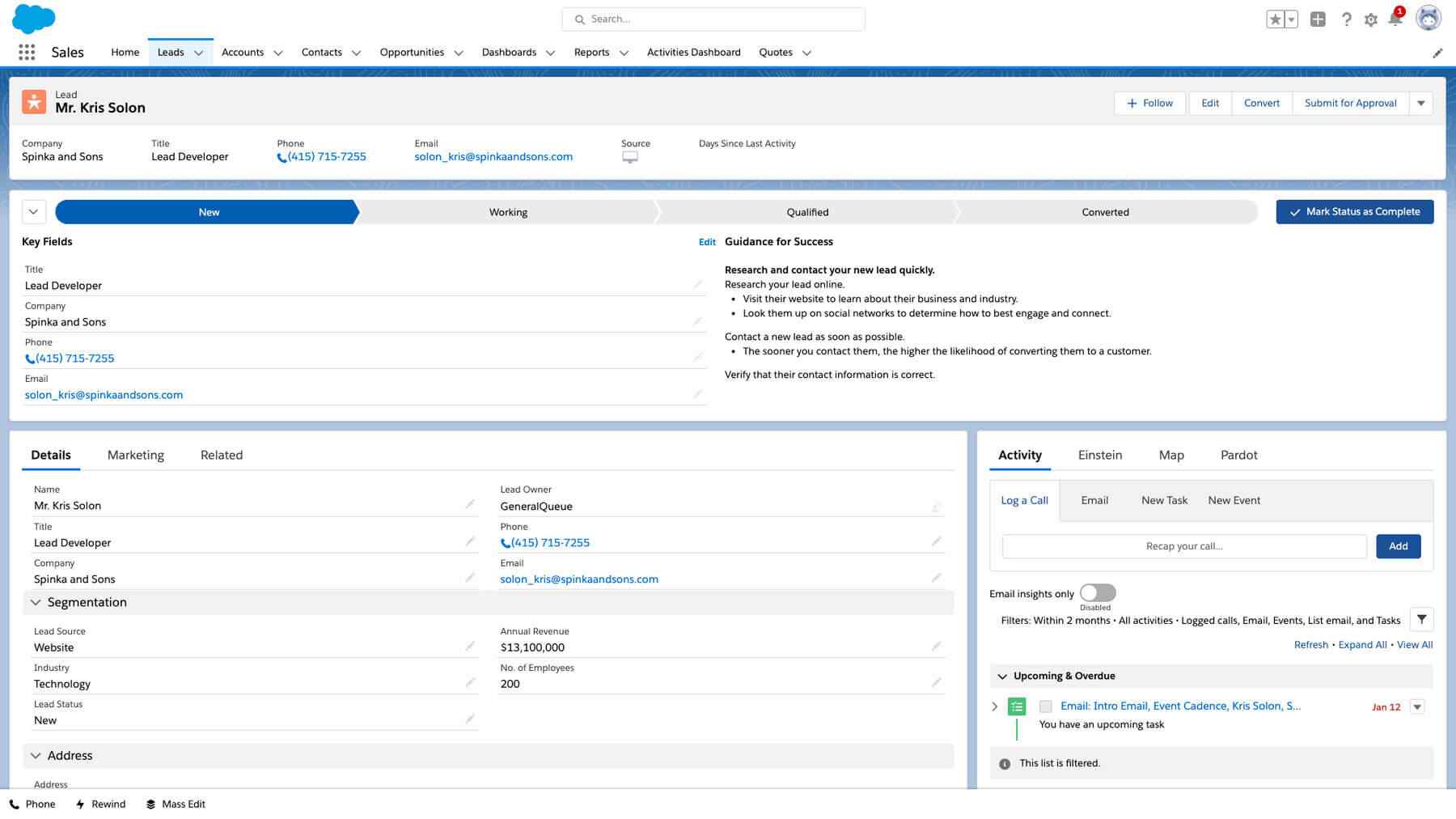Click Mark Status as Complete
This screenshot has height=819, width=1456.
pos(1355,212)
